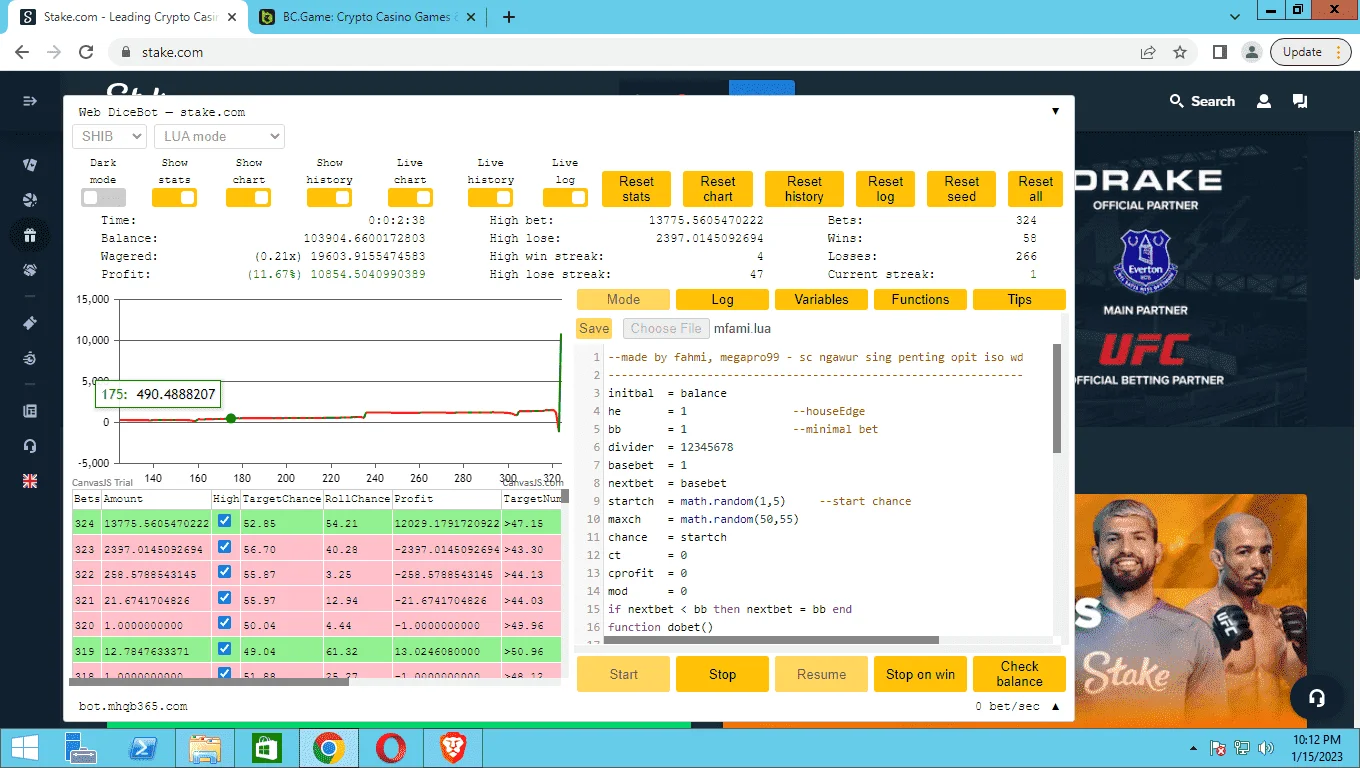
Task: Collapse the Web DiceBot panel arrow
Action: (x=1055, y=111)
